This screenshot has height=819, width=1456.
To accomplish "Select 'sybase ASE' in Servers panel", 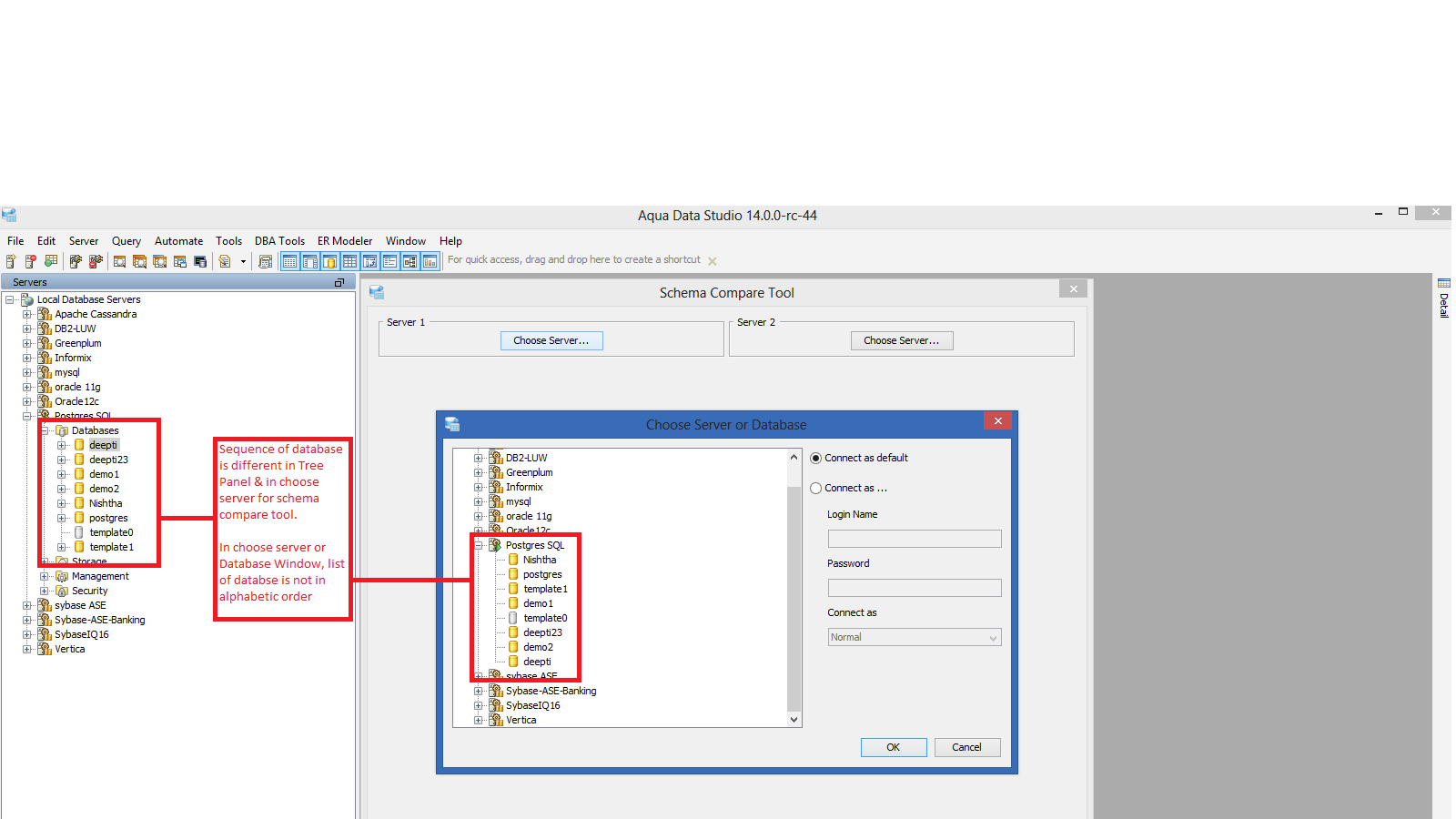I will (x=80, y=605).
